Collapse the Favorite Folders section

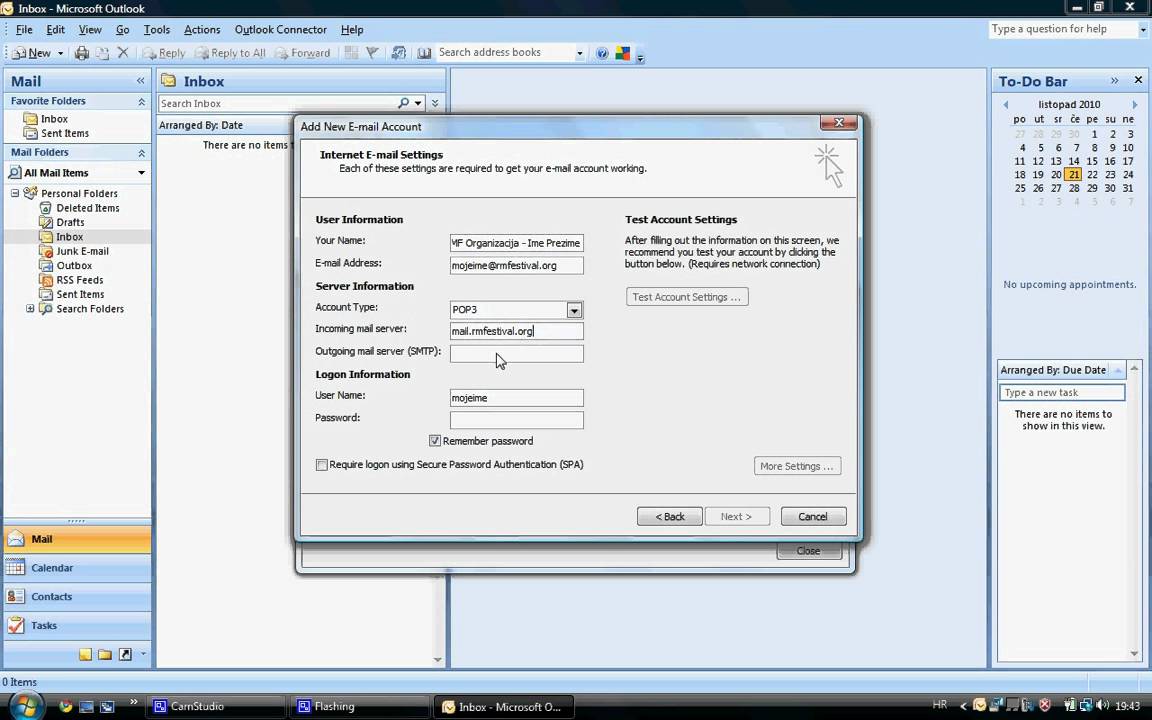coord(141,101)
